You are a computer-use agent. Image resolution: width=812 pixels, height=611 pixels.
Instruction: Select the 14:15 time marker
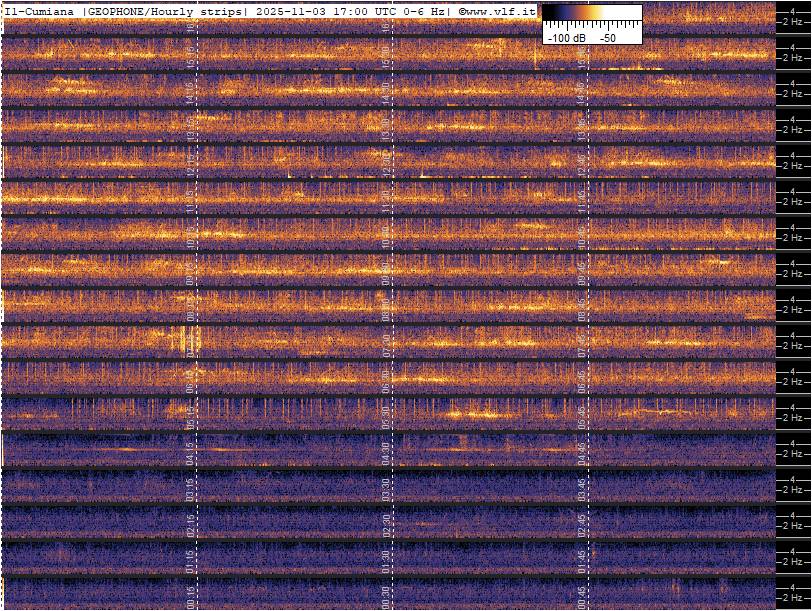coord(191,92)
